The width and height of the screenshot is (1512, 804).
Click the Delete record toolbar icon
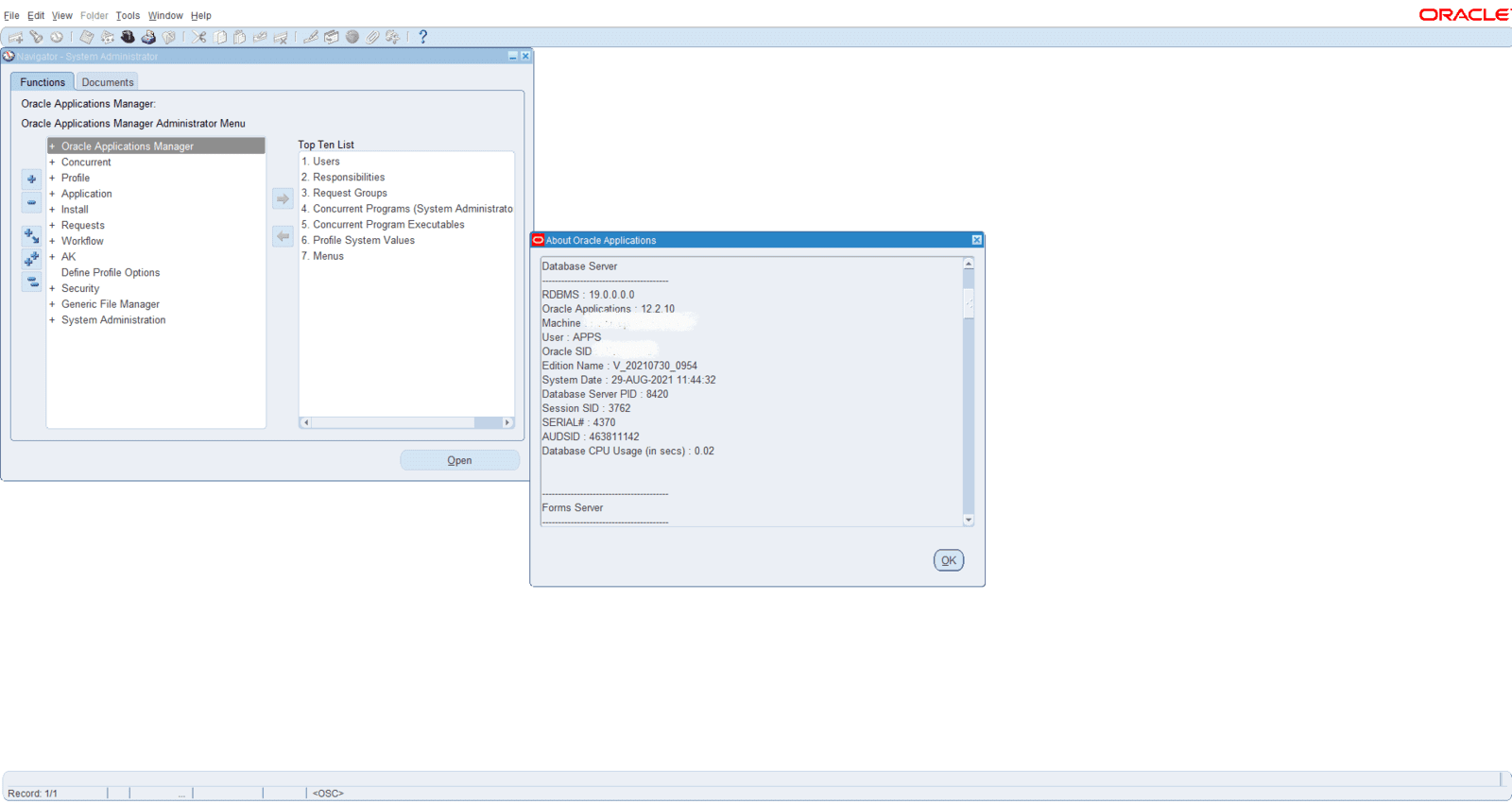(281, 37)
